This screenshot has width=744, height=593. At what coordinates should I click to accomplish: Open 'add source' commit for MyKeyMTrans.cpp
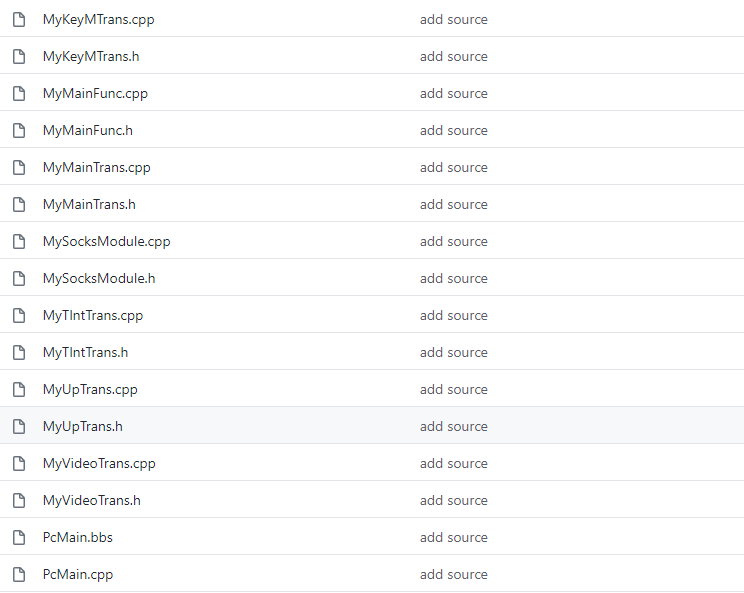click(x=453, y=20)
